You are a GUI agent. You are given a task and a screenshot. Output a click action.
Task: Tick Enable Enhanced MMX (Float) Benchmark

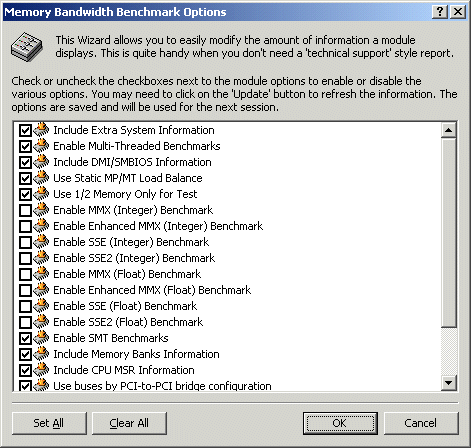pos(25,290)
